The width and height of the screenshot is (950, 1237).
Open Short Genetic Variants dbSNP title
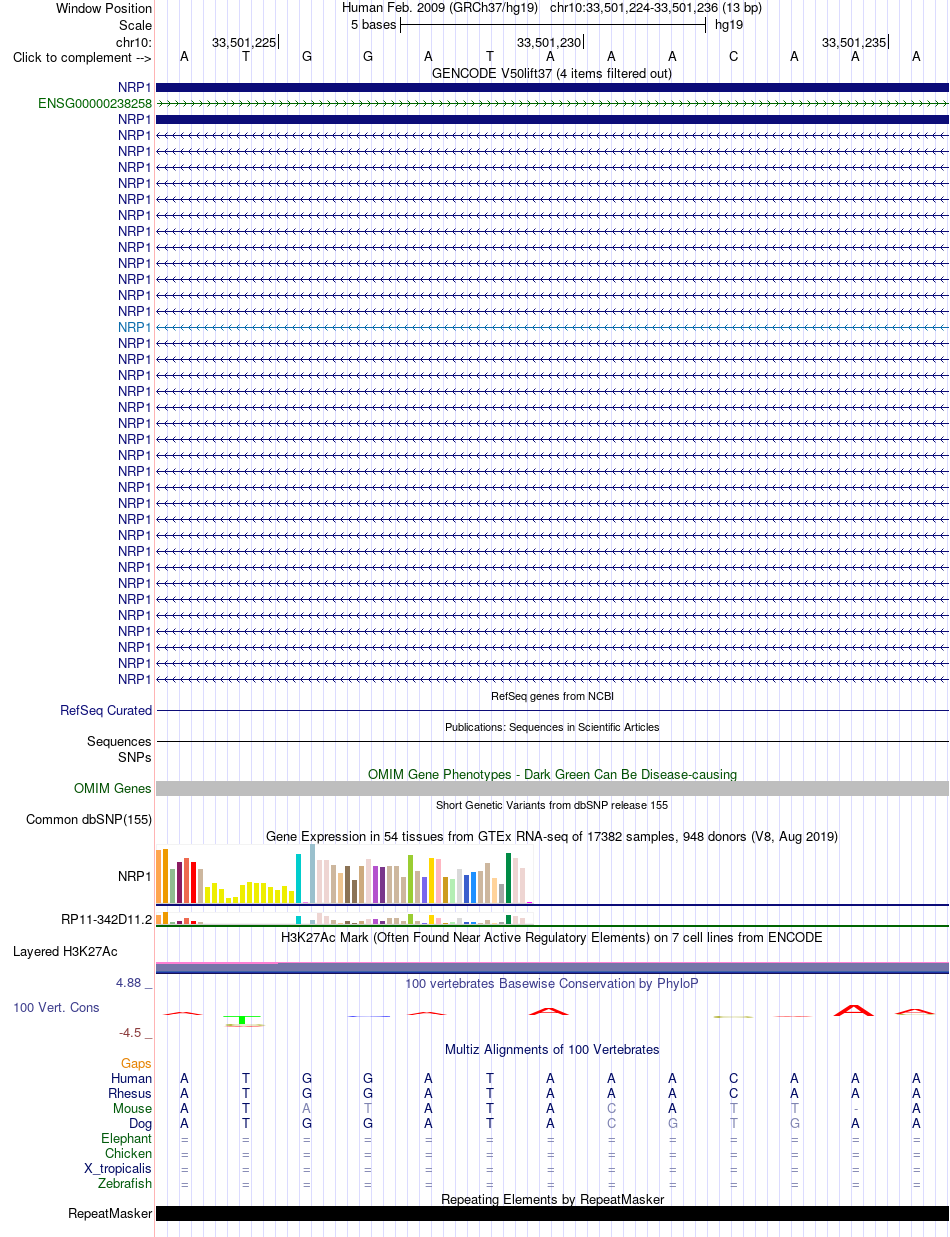tap(552, 805)
